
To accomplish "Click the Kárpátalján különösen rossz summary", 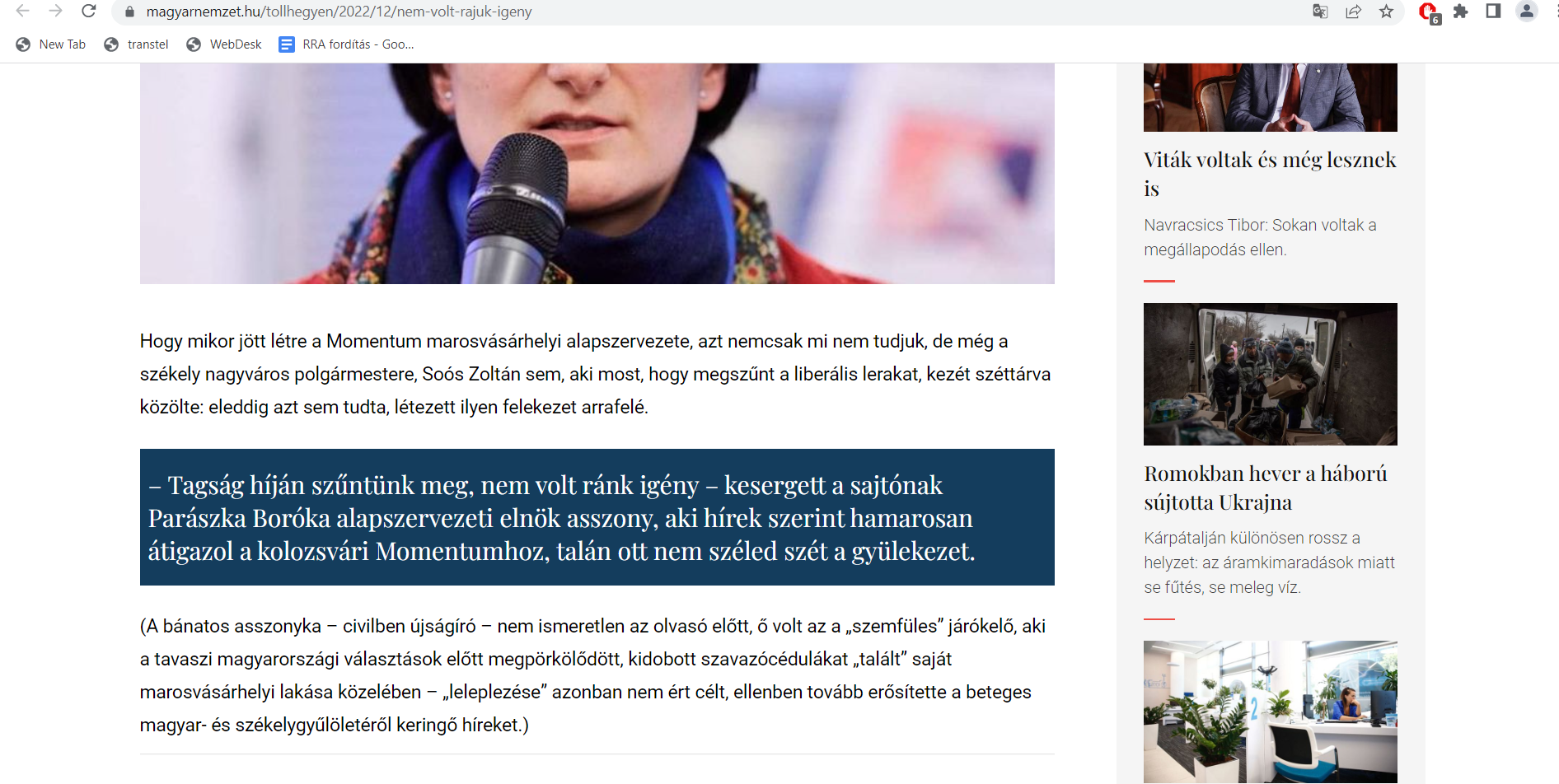I will pos(1269,562).
